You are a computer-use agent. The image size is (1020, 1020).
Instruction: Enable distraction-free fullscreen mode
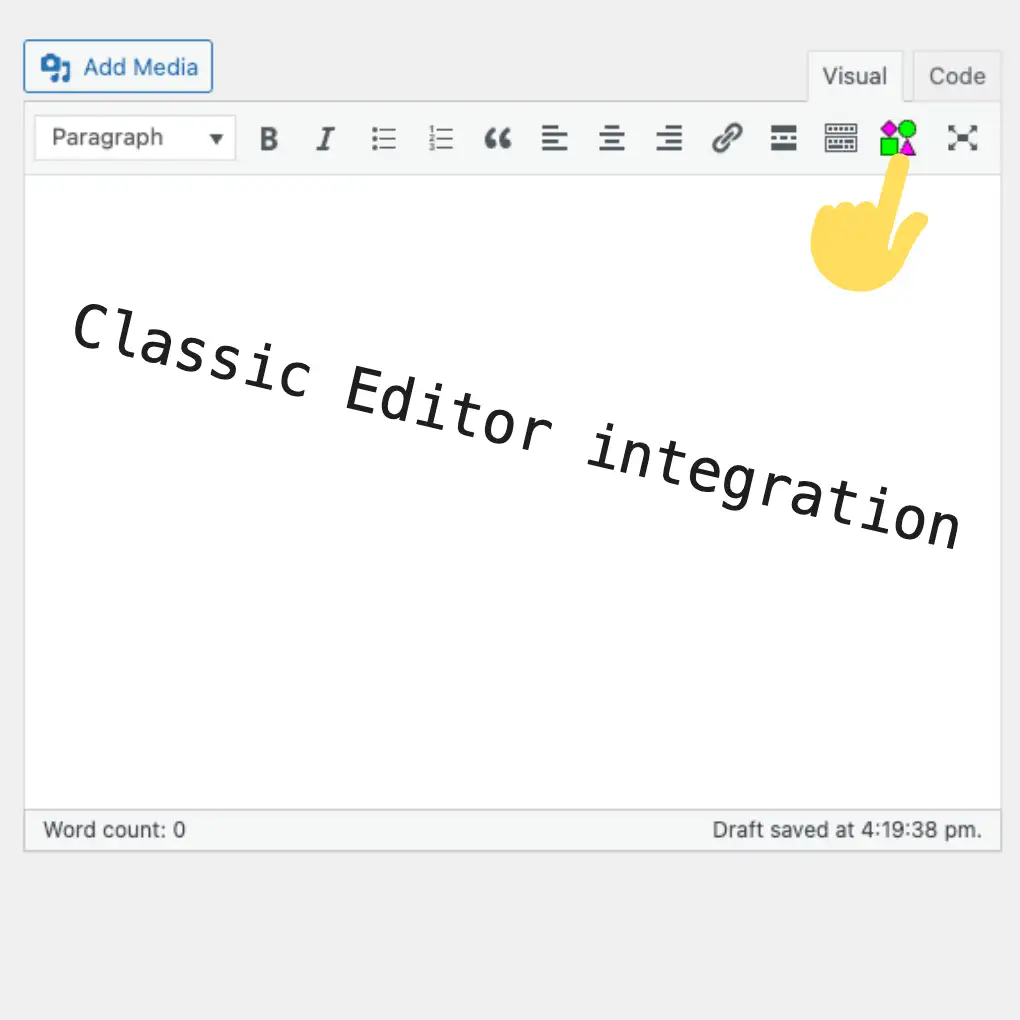point(962,138)
